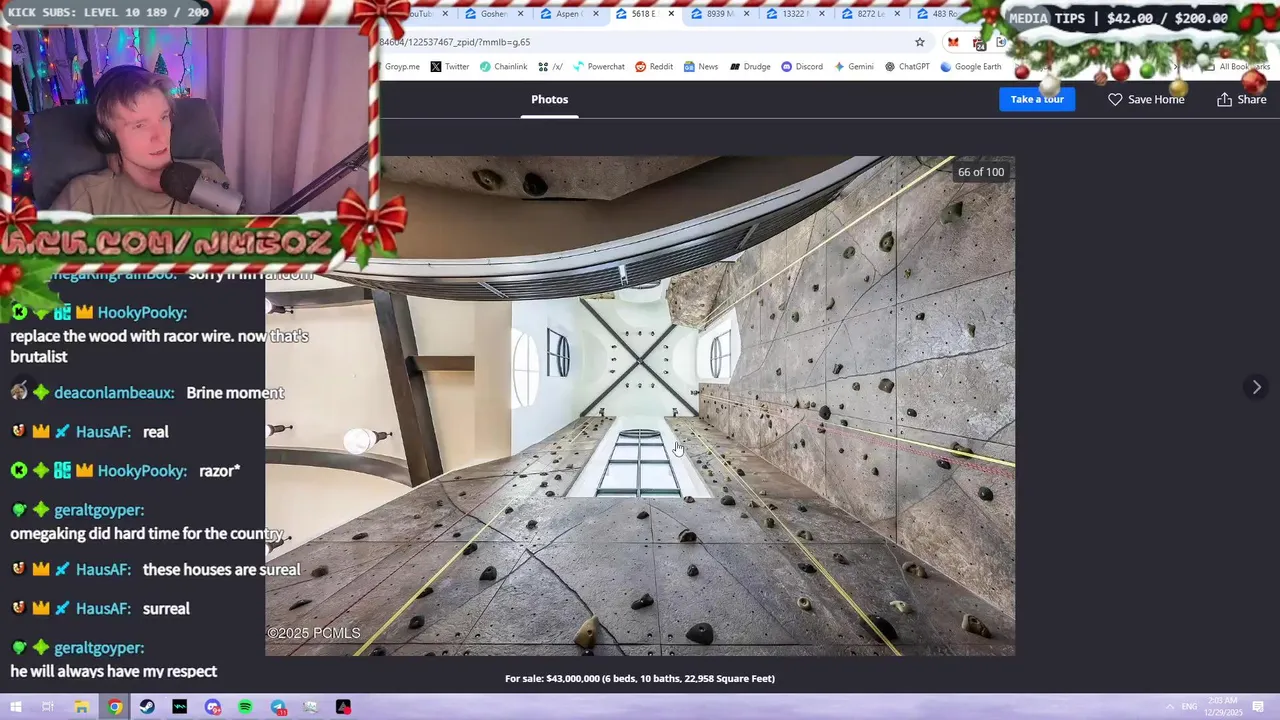Open the Discord bookmark
This screenshot has height=720, width=1280.
(802, 67)
